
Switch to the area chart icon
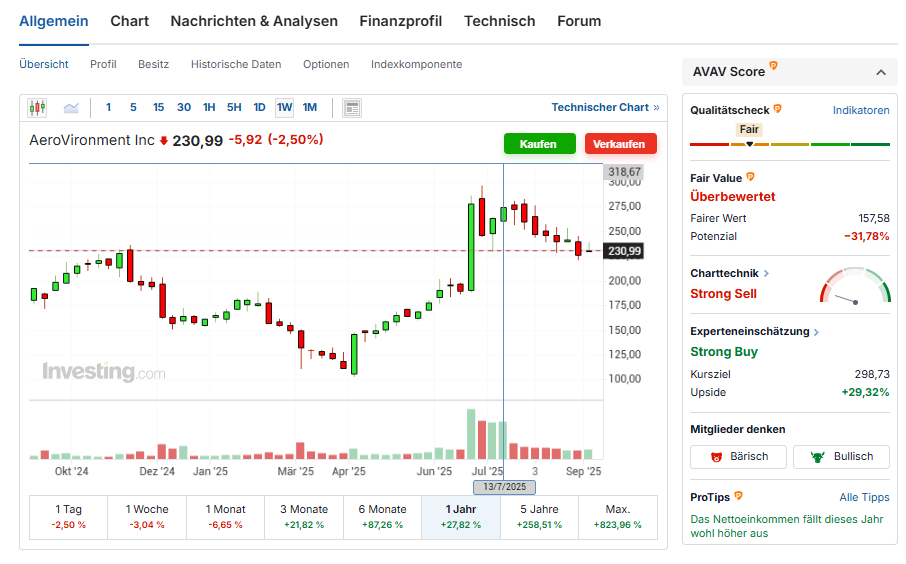point(71,108)
